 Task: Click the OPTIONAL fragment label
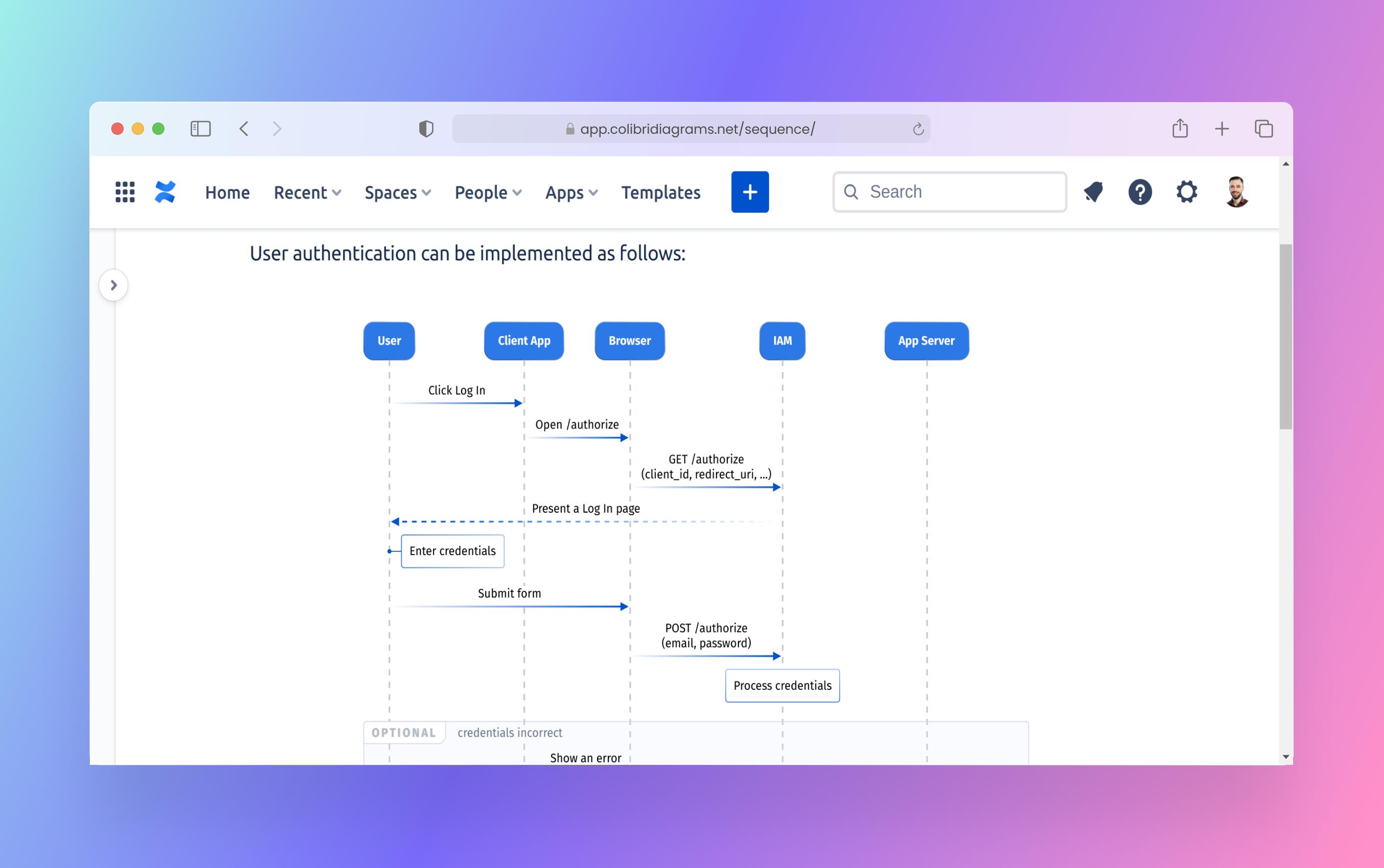(x=403, y=733)
